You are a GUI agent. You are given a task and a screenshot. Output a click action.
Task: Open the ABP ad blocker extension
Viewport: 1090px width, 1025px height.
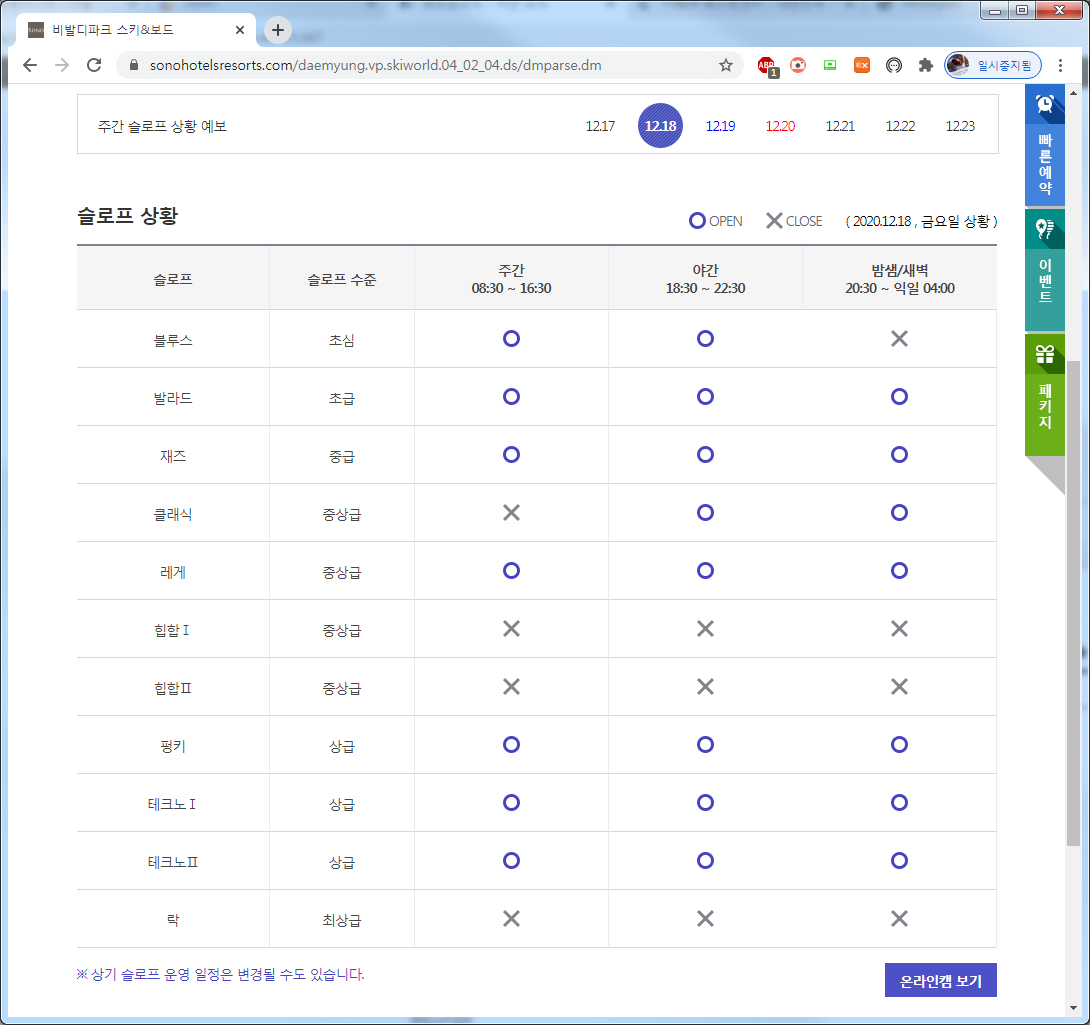coord(767,66)
